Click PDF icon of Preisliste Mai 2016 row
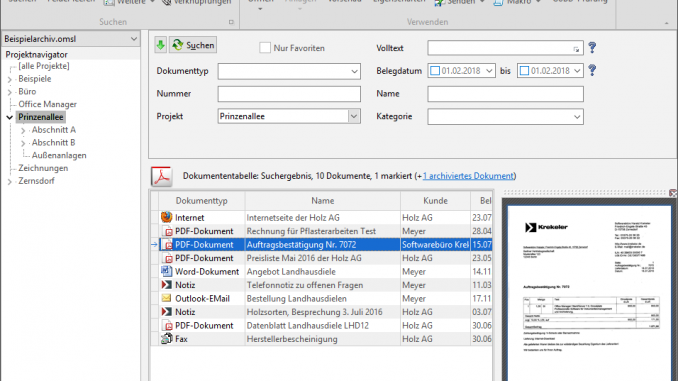This screenshot has height=381, width=678. 167,258
